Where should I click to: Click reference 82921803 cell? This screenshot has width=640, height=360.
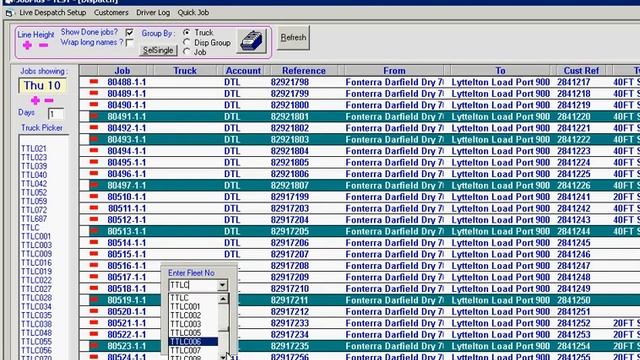pyautogui.click(x=289, y=139)
